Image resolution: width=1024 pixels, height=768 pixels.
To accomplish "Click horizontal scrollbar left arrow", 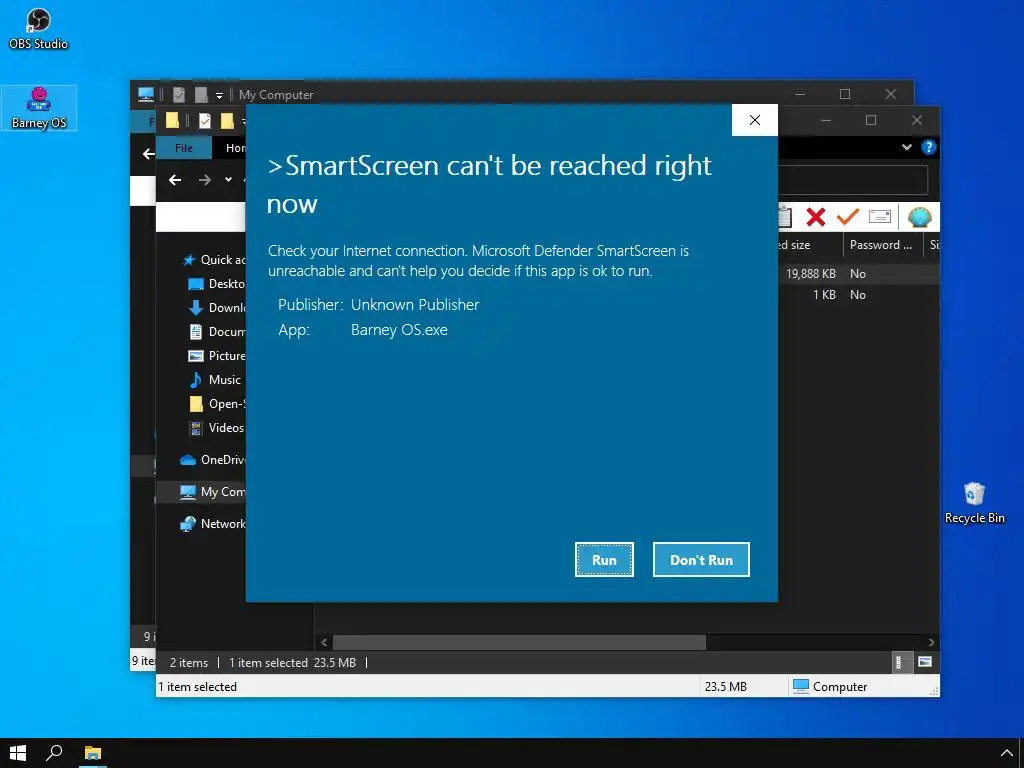I will [x=324, y=642].
